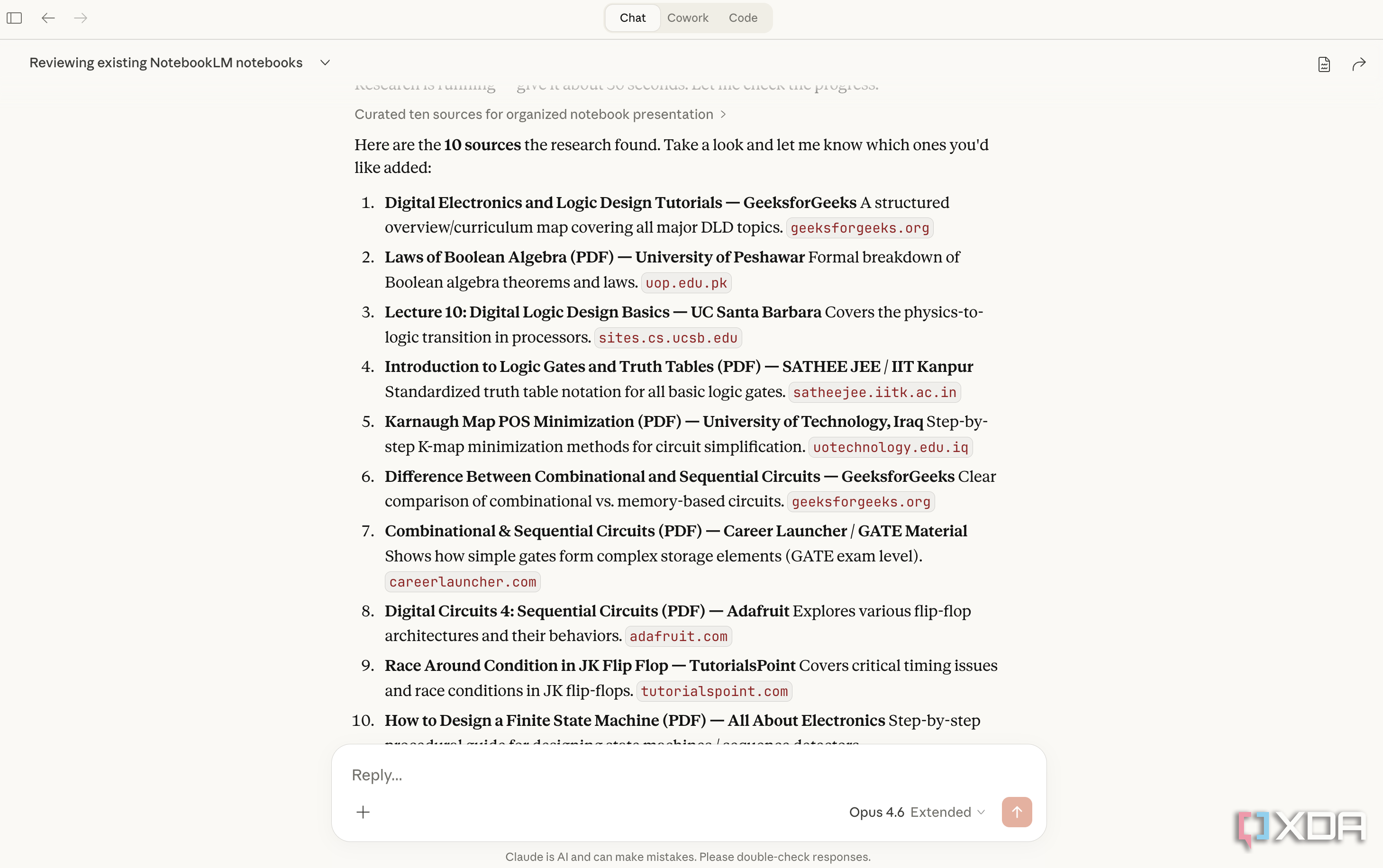Image resolution: width=1383 pixels, height=868 pixels.
Task: Expand 'Curated ten sources' thinking summary
Action: point(540,114)
